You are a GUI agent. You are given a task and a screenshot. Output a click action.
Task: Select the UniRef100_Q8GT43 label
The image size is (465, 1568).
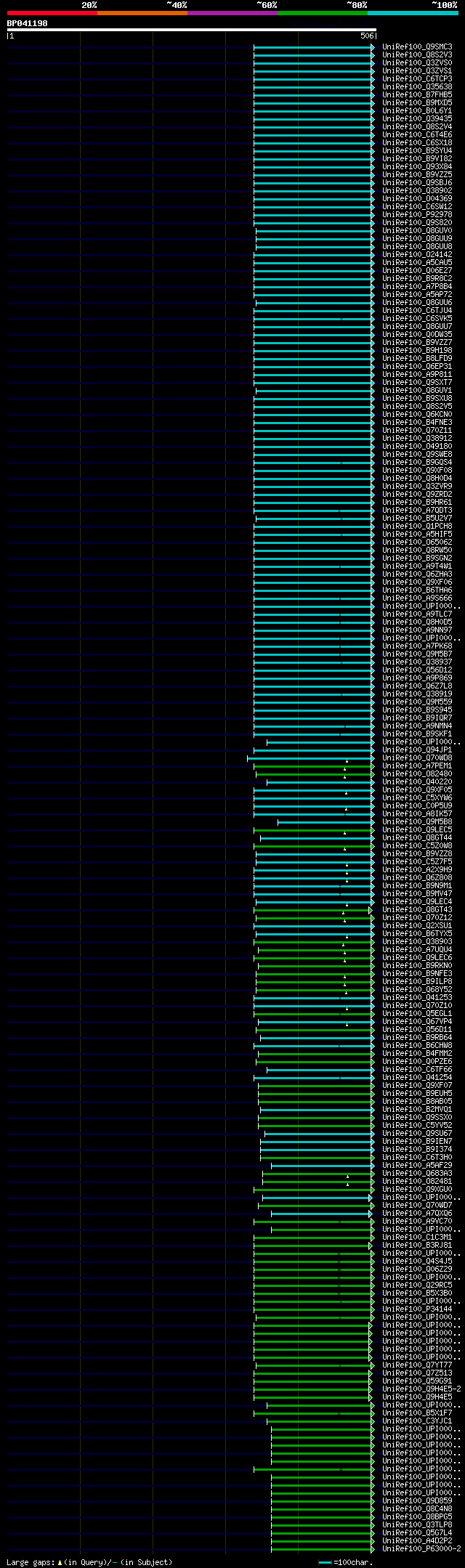[417, 909]
